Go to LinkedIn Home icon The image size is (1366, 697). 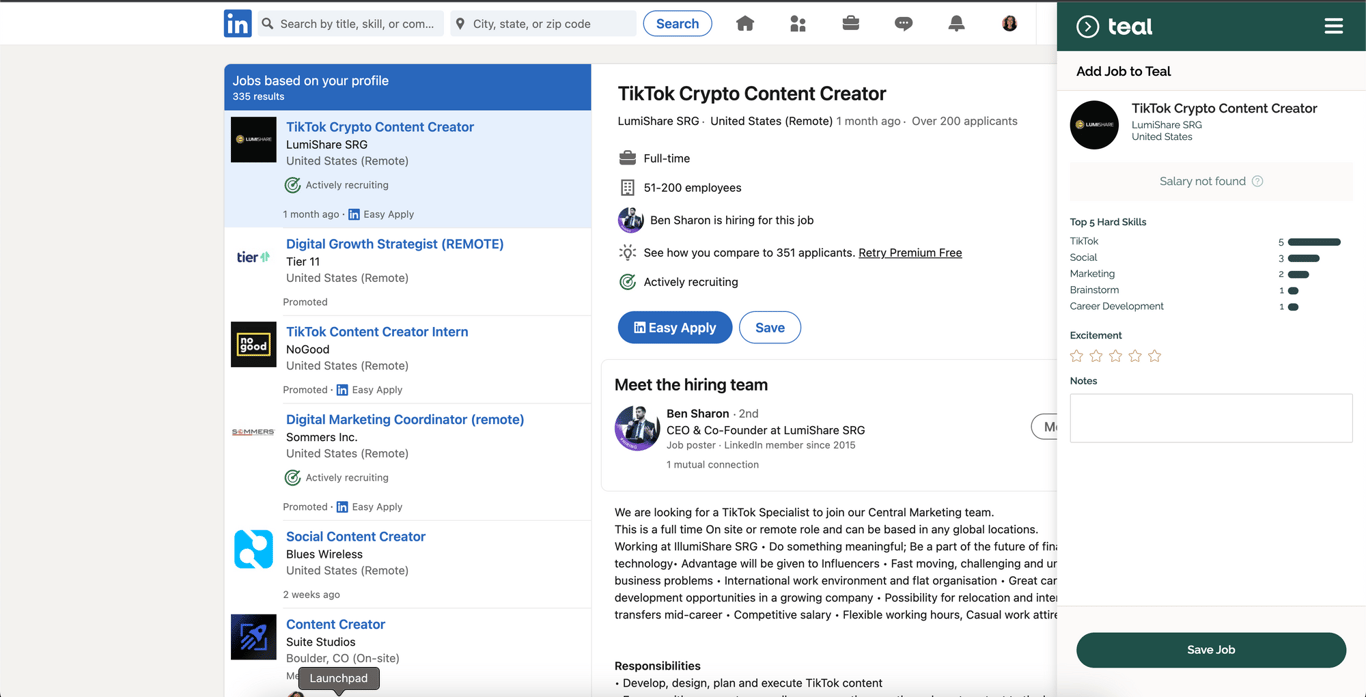click(745, 23)
